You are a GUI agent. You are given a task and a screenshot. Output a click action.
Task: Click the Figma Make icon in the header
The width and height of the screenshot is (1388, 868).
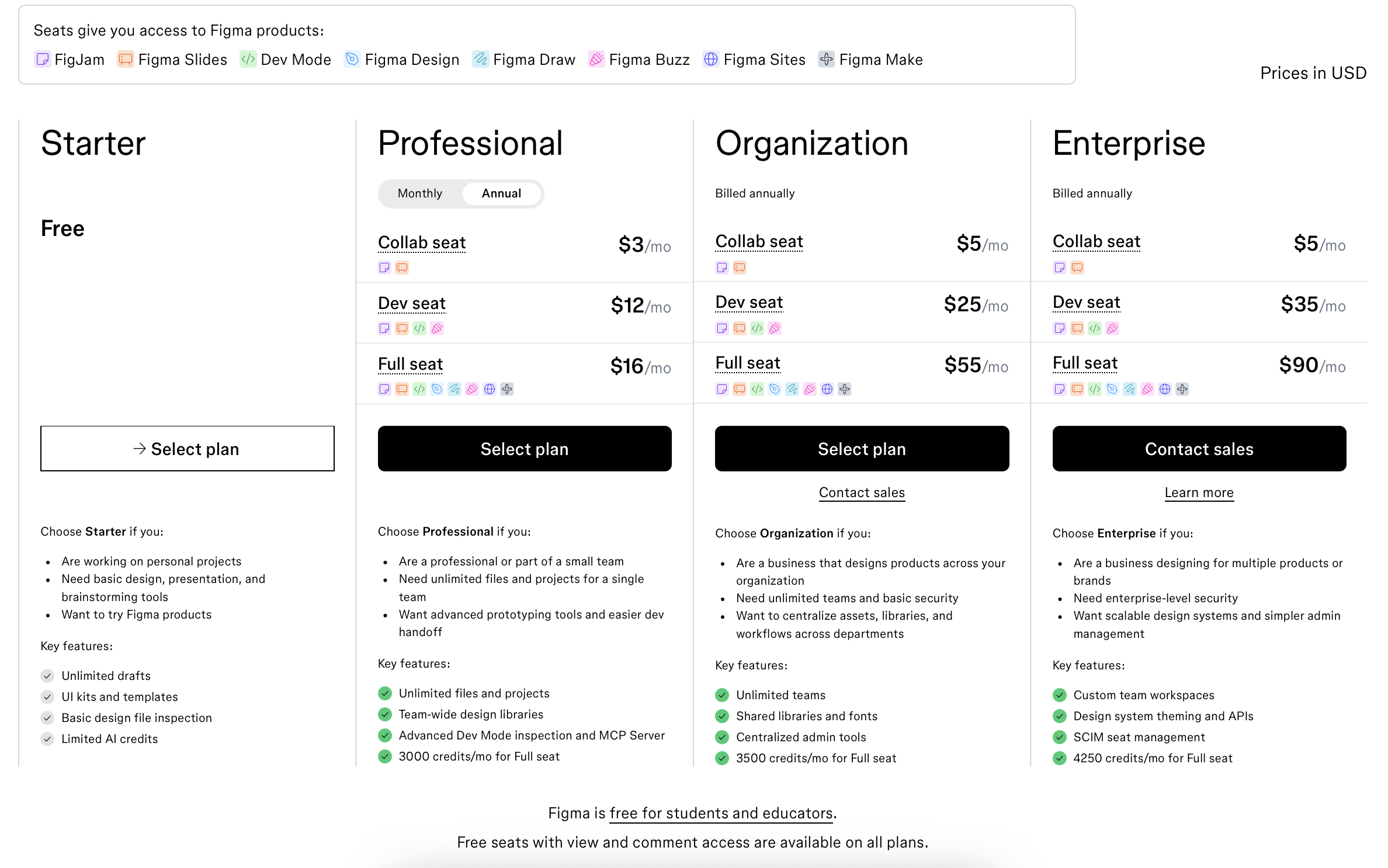(x=826, y=60)
